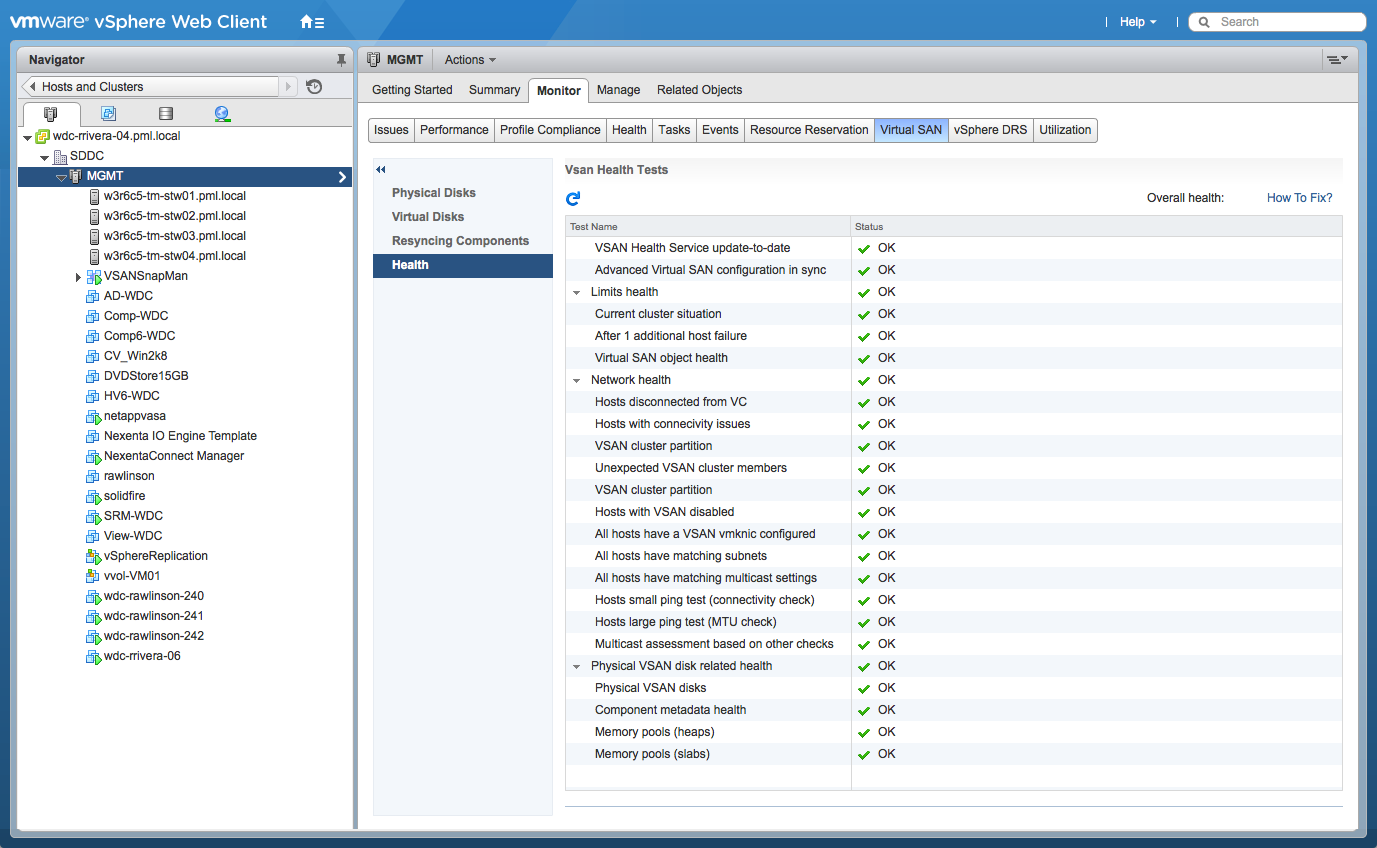Click the wdc-rrivera-06 VM icon

click(x=92, y=656)
